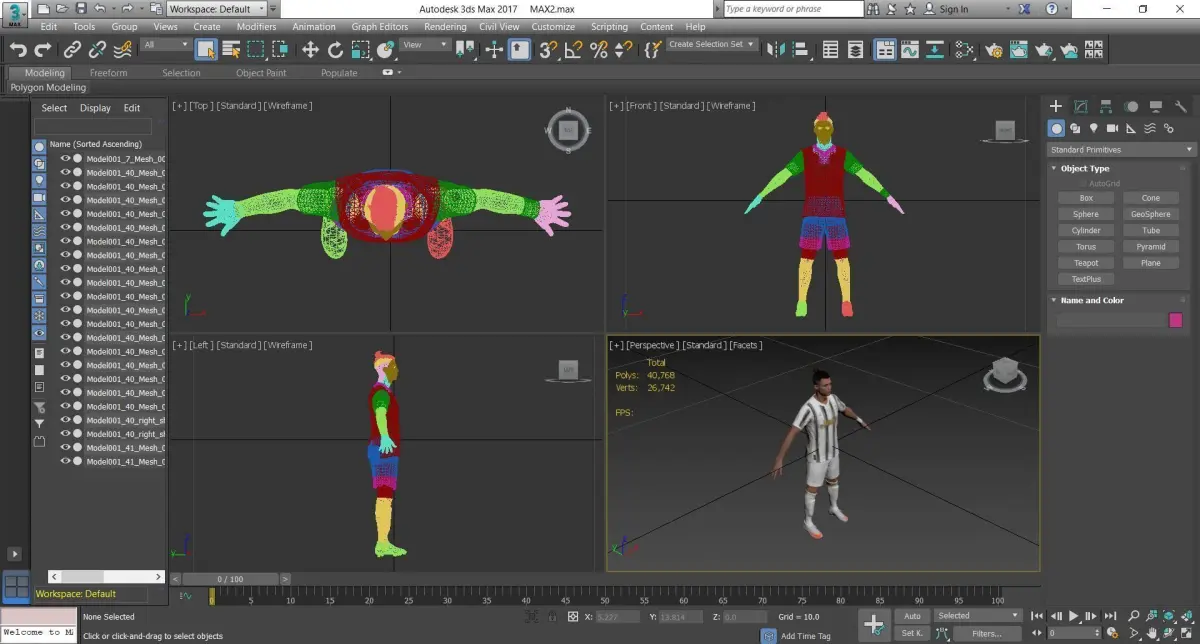Choose the Rectangular Selection Region tool
1200x644 pixels.
coord(256,49)
